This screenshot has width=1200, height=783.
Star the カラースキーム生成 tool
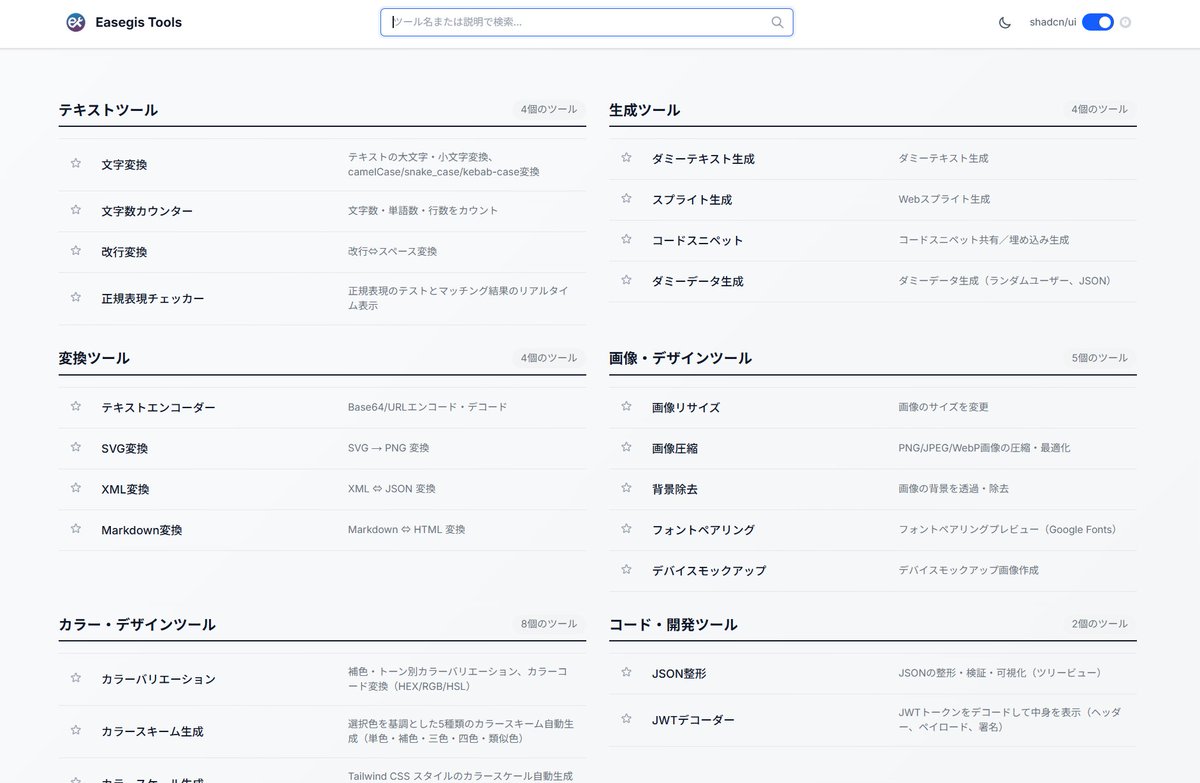click(76, 730)
